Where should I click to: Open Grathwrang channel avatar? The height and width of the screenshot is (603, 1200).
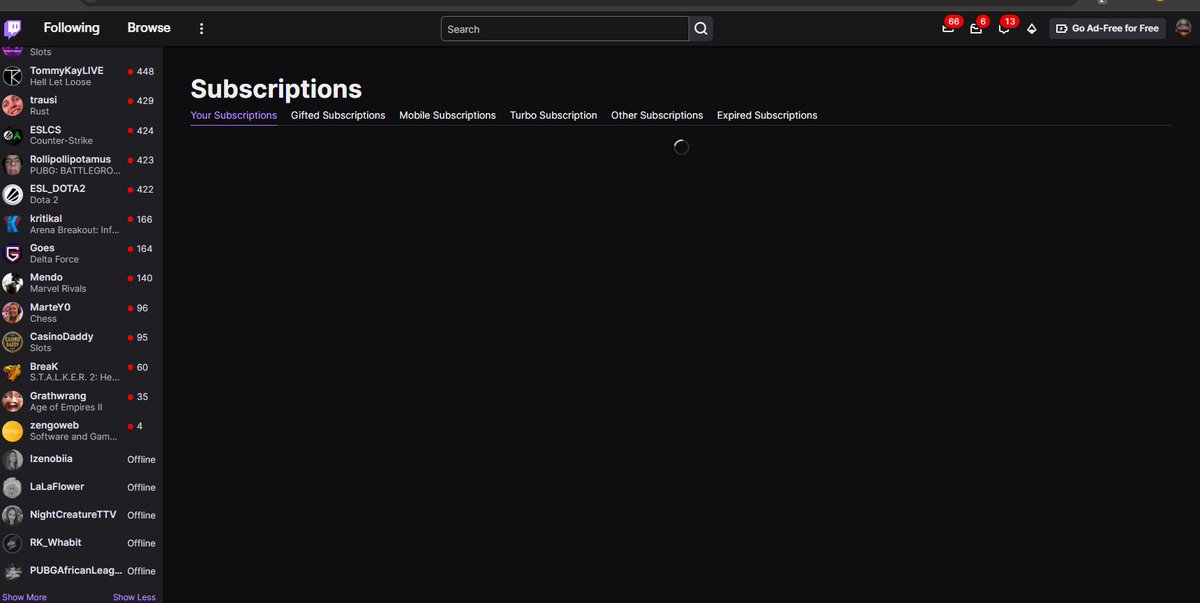(12, 401)
